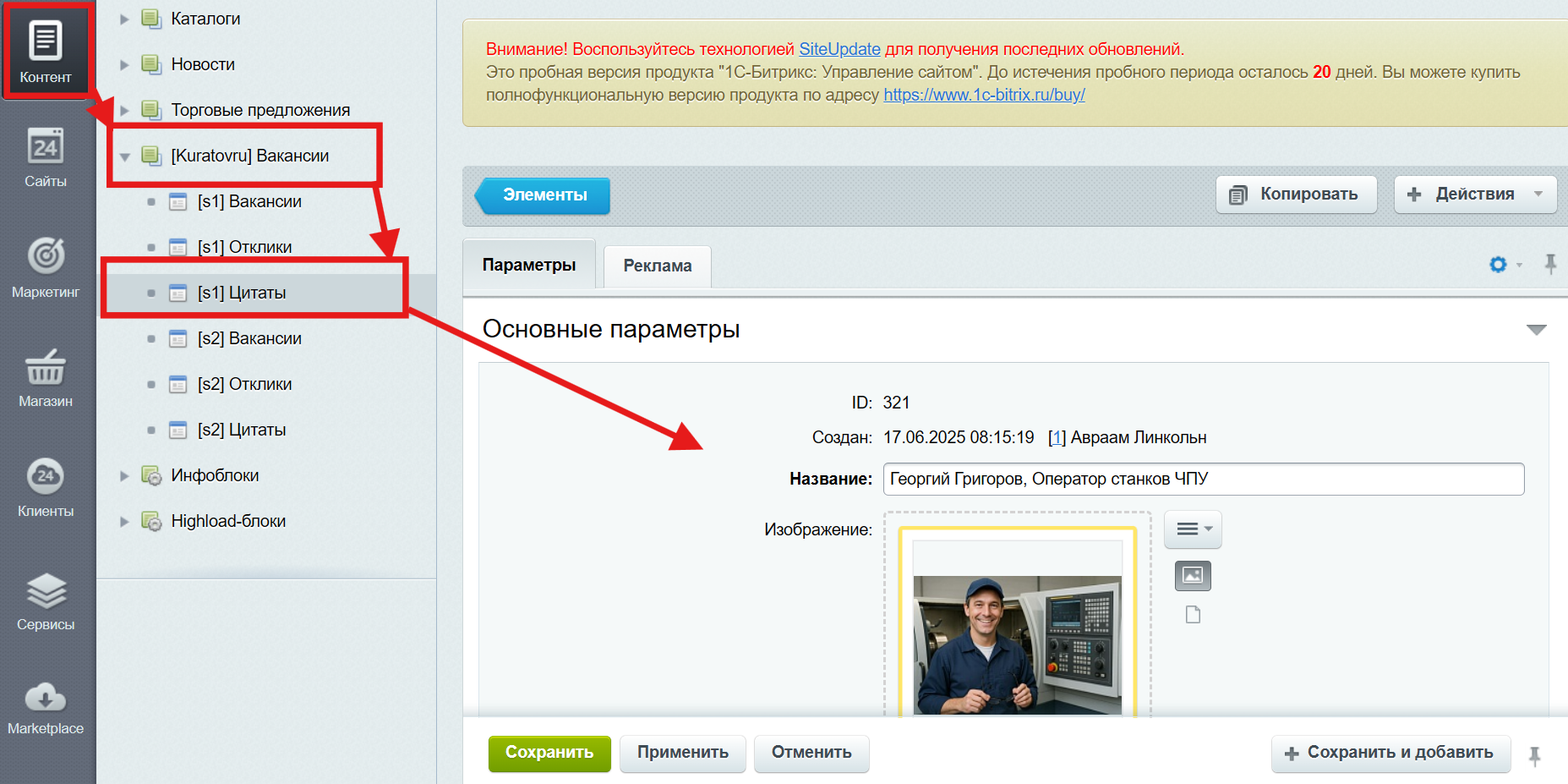Open the Магазин basket section

pos(46,377)
